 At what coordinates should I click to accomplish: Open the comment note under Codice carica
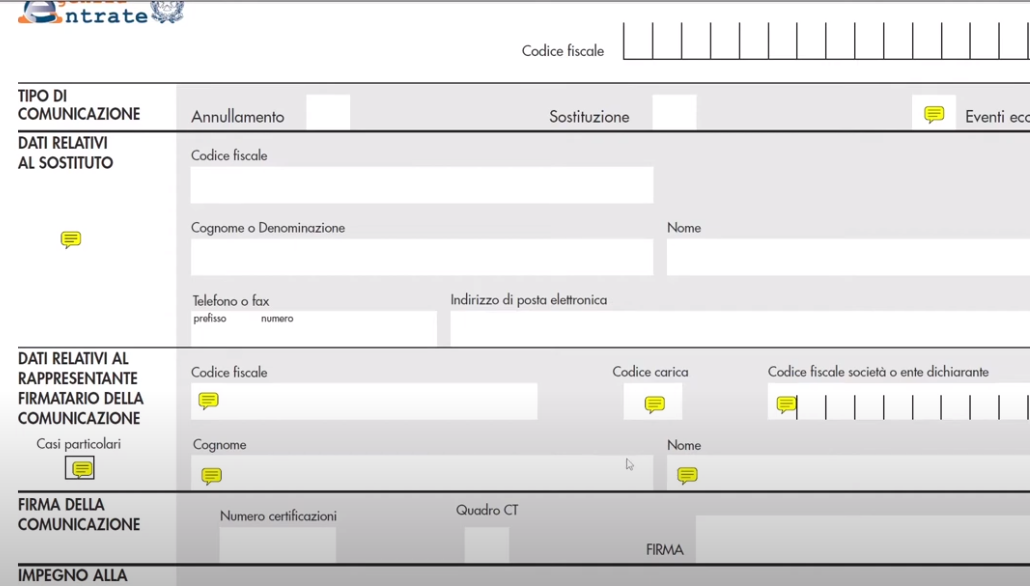654,404
